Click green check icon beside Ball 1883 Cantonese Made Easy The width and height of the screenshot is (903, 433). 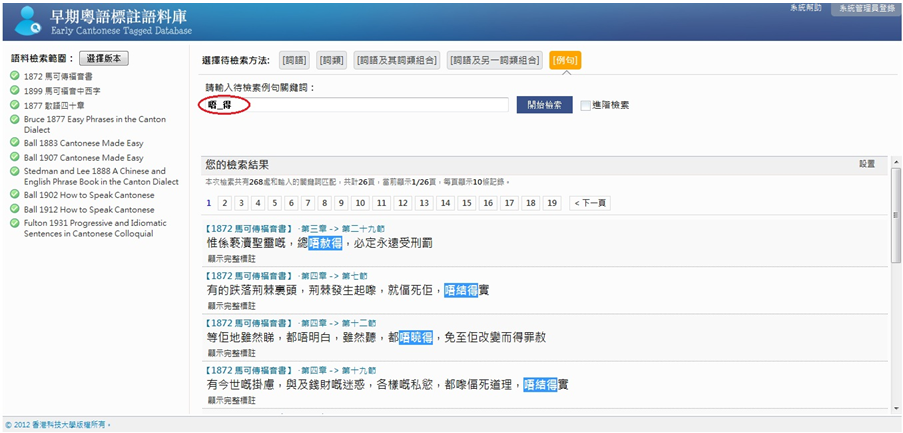15,143
